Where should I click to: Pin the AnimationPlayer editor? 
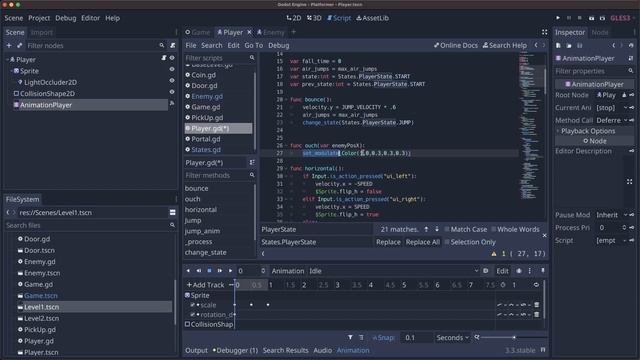coord(542,271)
